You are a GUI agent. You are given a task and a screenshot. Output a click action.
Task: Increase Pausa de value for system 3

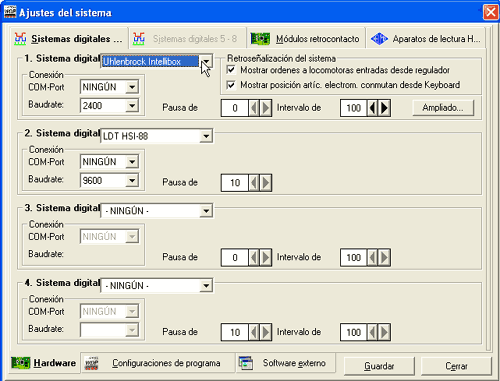tap(265, 257)
